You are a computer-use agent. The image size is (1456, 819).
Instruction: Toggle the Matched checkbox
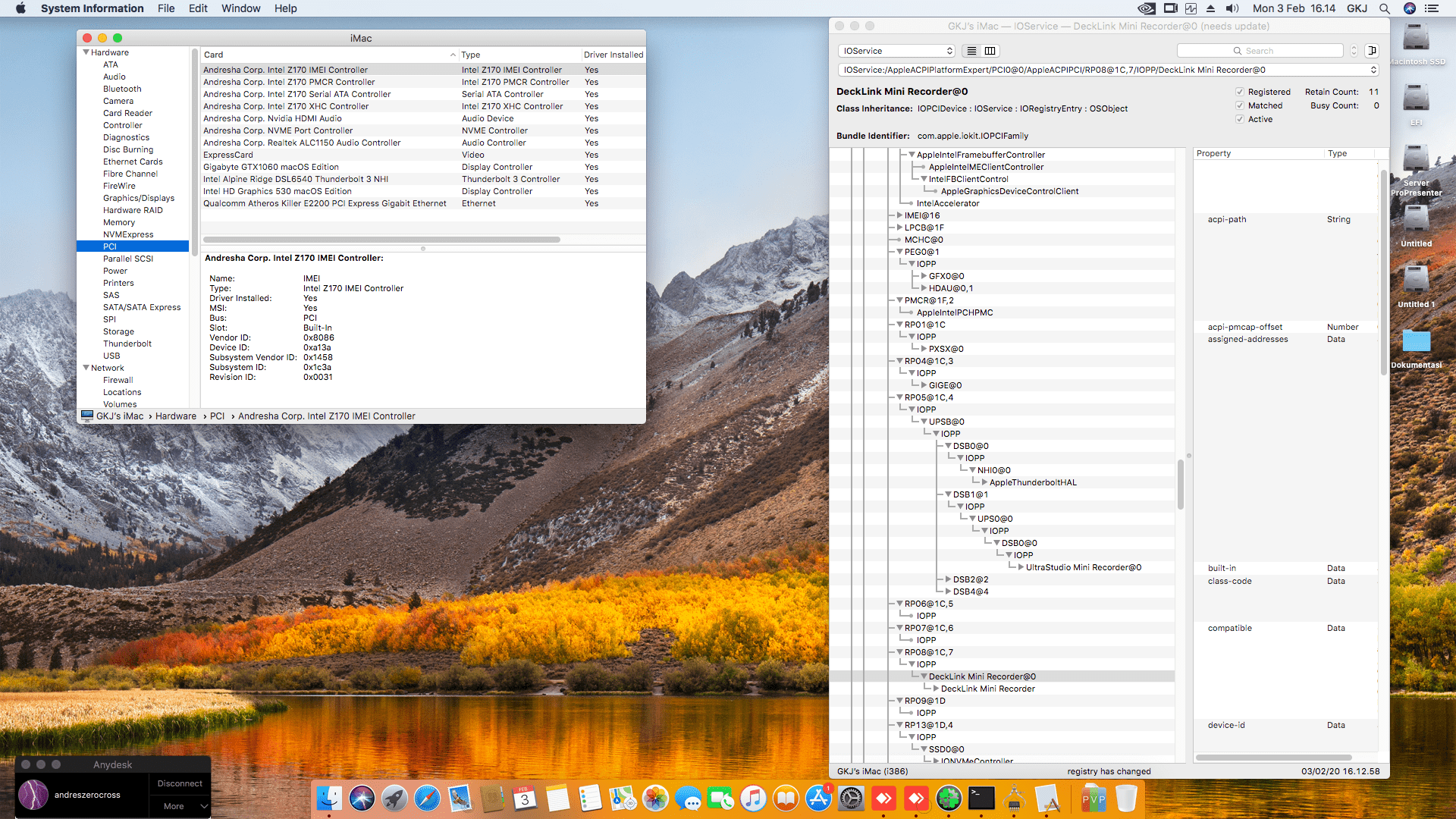tap(1241, 105)
